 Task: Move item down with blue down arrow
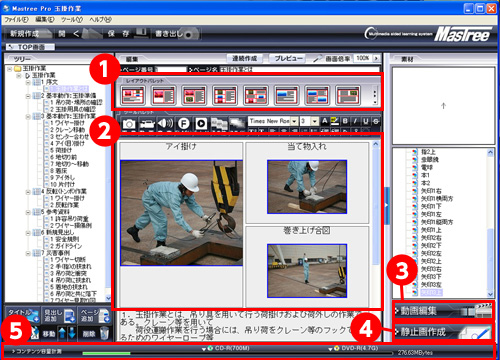pyautogui.click(x=72, y=333)
